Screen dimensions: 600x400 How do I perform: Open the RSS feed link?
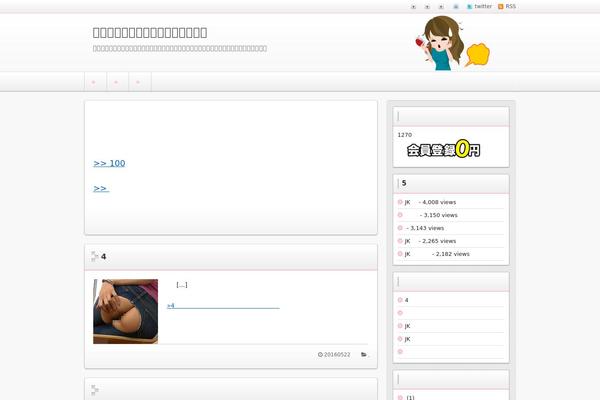(x=507, y=7)
